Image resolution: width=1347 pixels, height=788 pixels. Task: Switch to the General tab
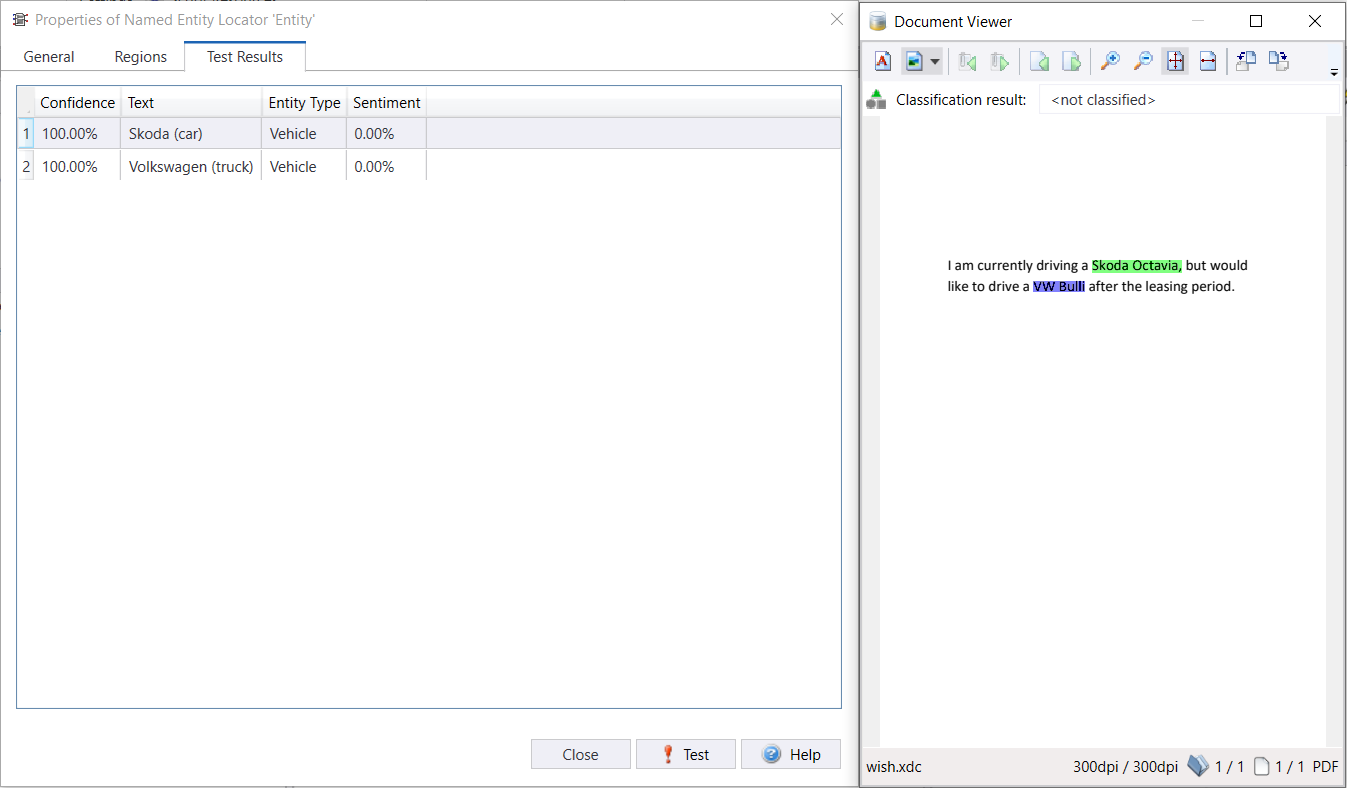(49, 57)
